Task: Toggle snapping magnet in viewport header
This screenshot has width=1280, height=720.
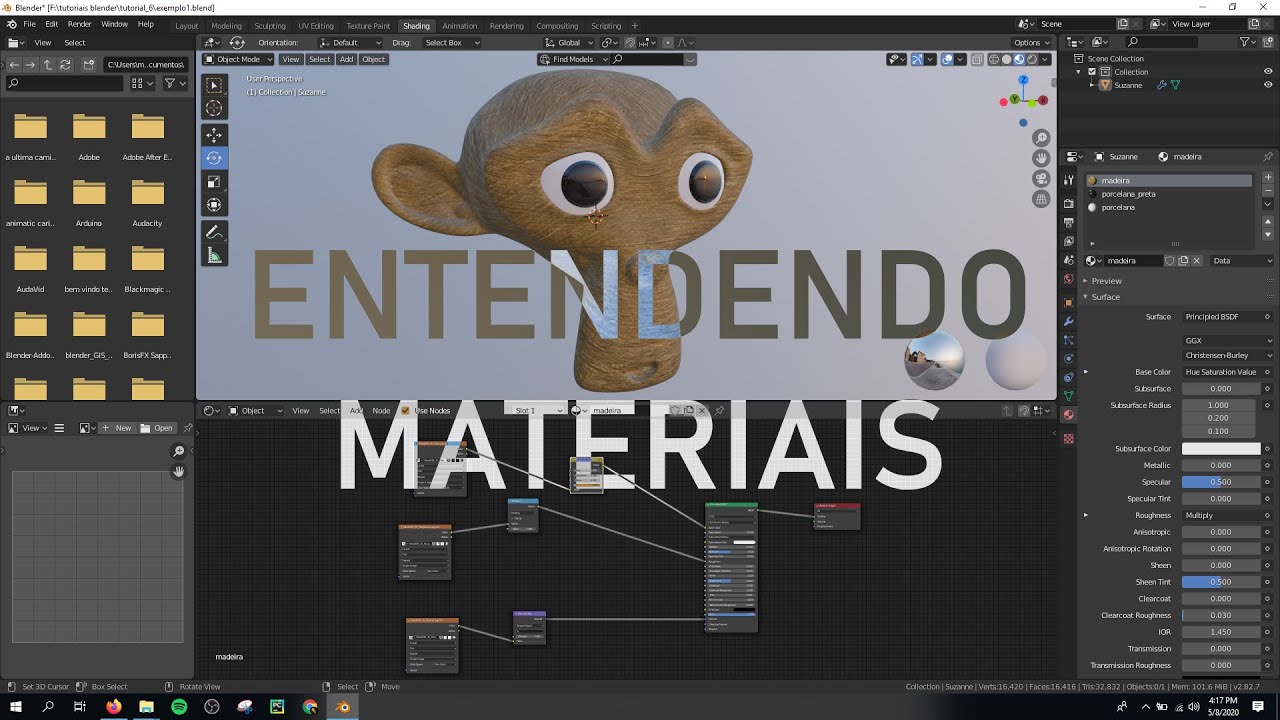Action: click(x=629, y=43)
